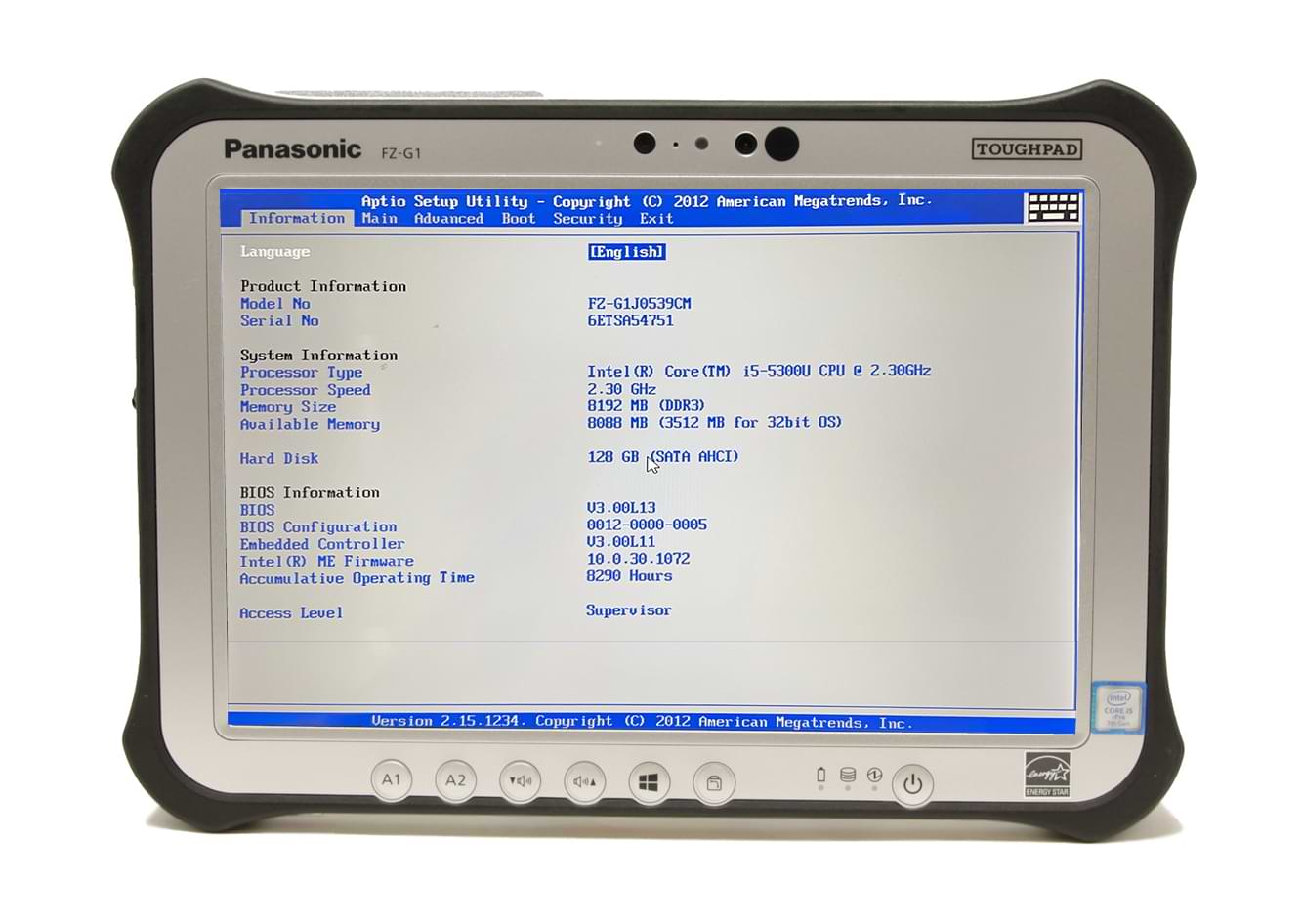Viewport: 1302px width, 924px height.
Task: Click the Access Level label
Action: point(291,613)
